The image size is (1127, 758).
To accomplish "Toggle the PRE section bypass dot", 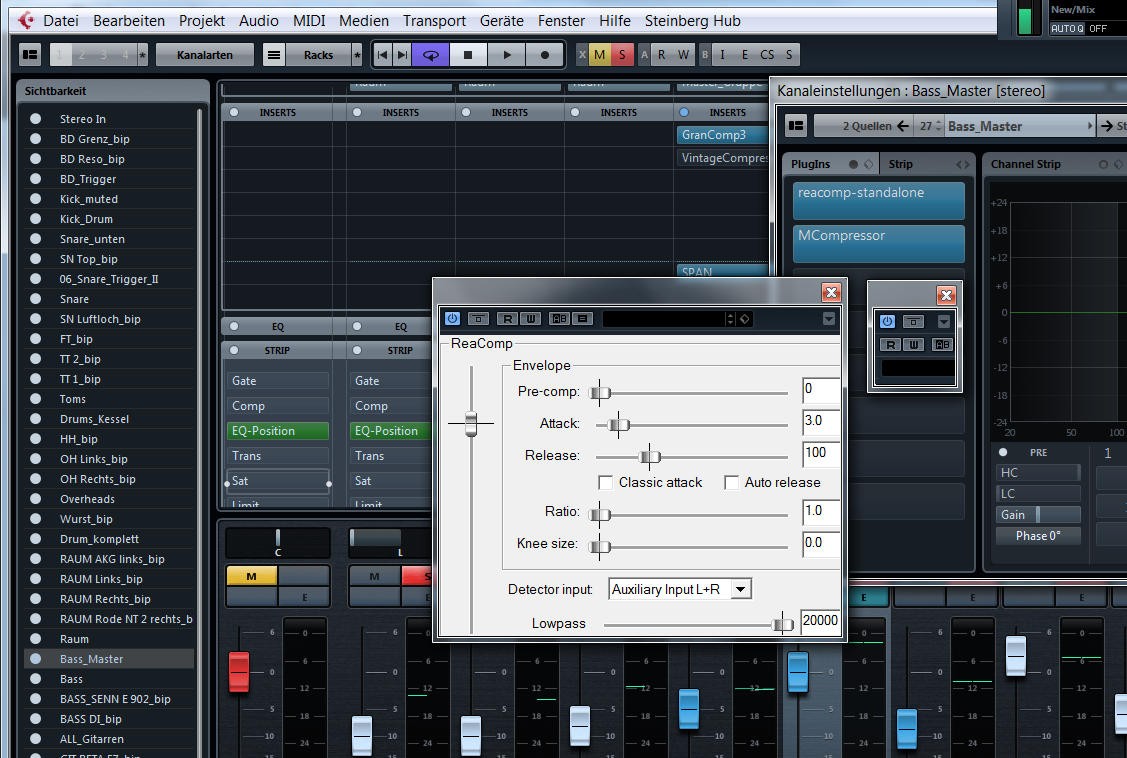I will tap(1003, 452).
